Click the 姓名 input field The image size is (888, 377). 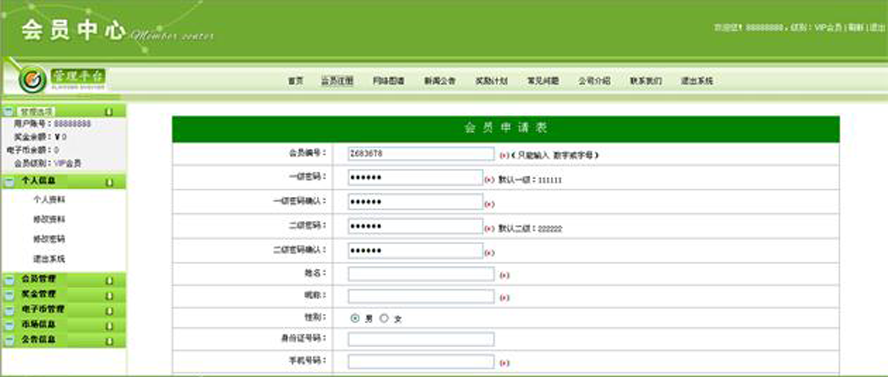(421, 274)
